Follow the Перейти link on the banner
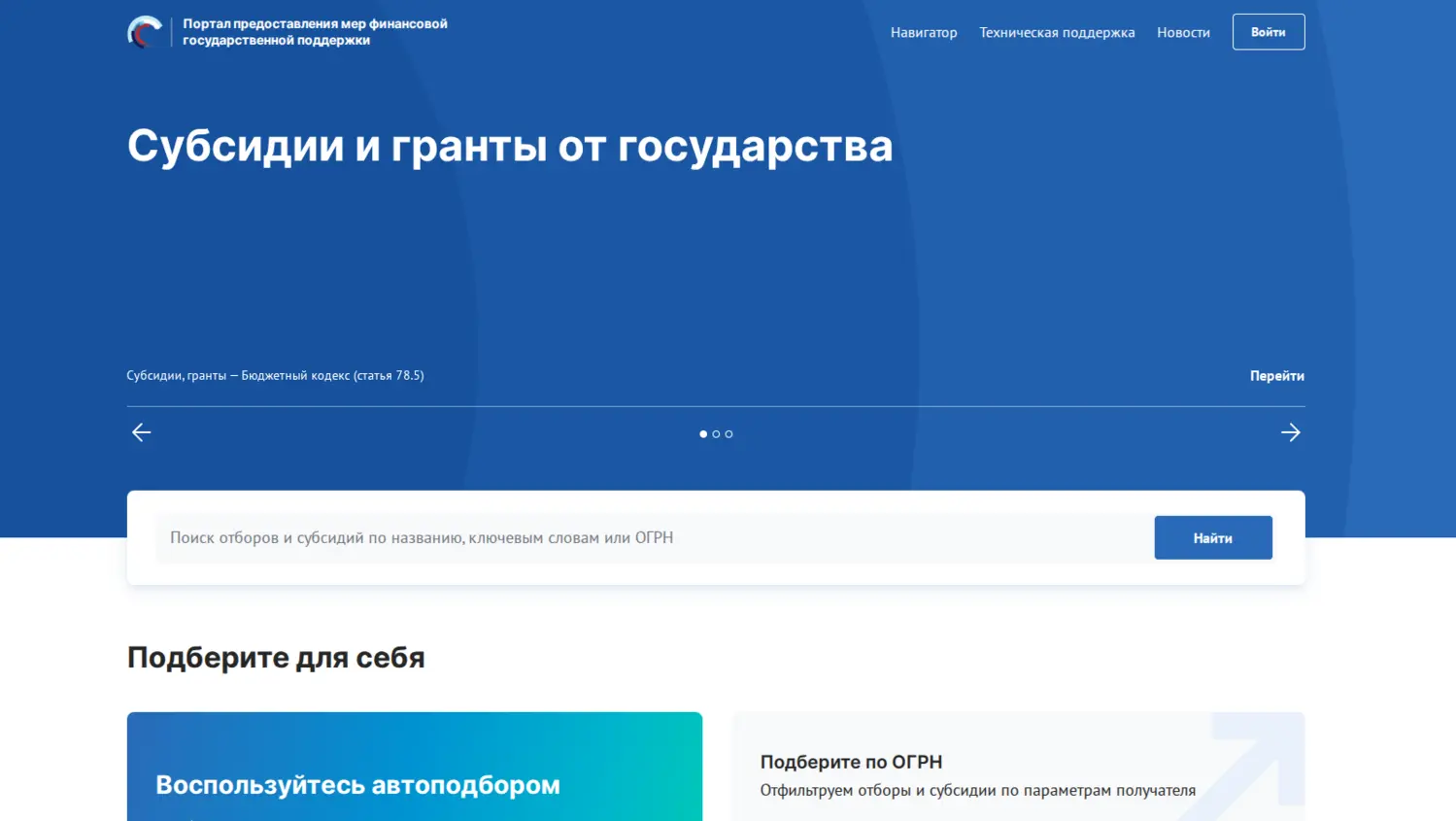The image size is (1456, 821). 1276,376
